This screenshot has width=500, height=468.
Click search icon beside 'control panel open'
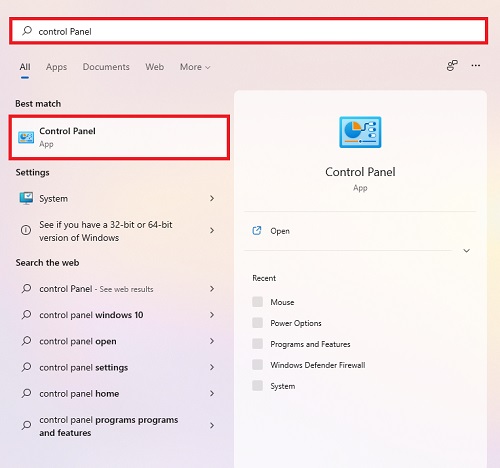click(26, 341)
